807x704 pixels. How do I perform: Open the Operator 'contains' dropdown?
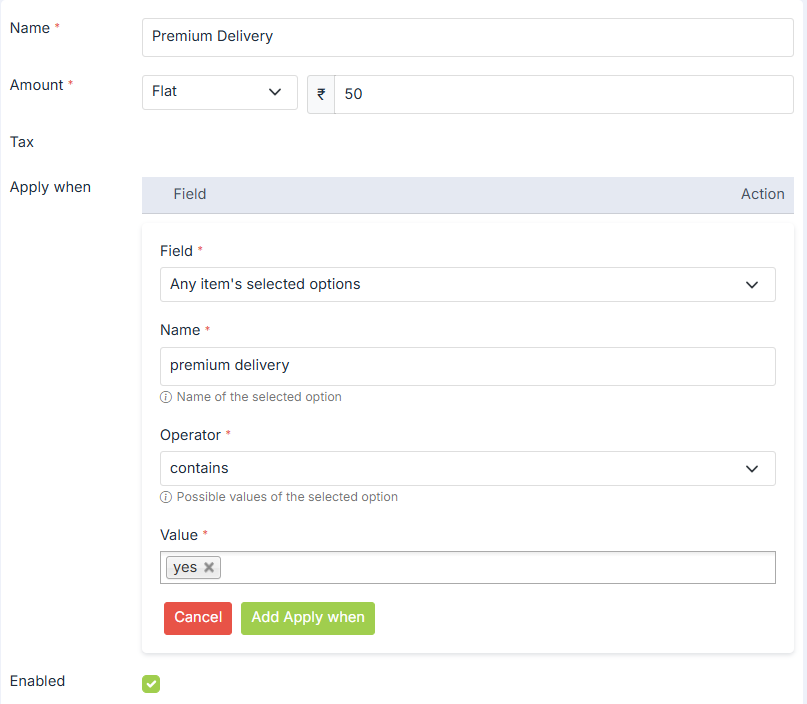[467, 469]
